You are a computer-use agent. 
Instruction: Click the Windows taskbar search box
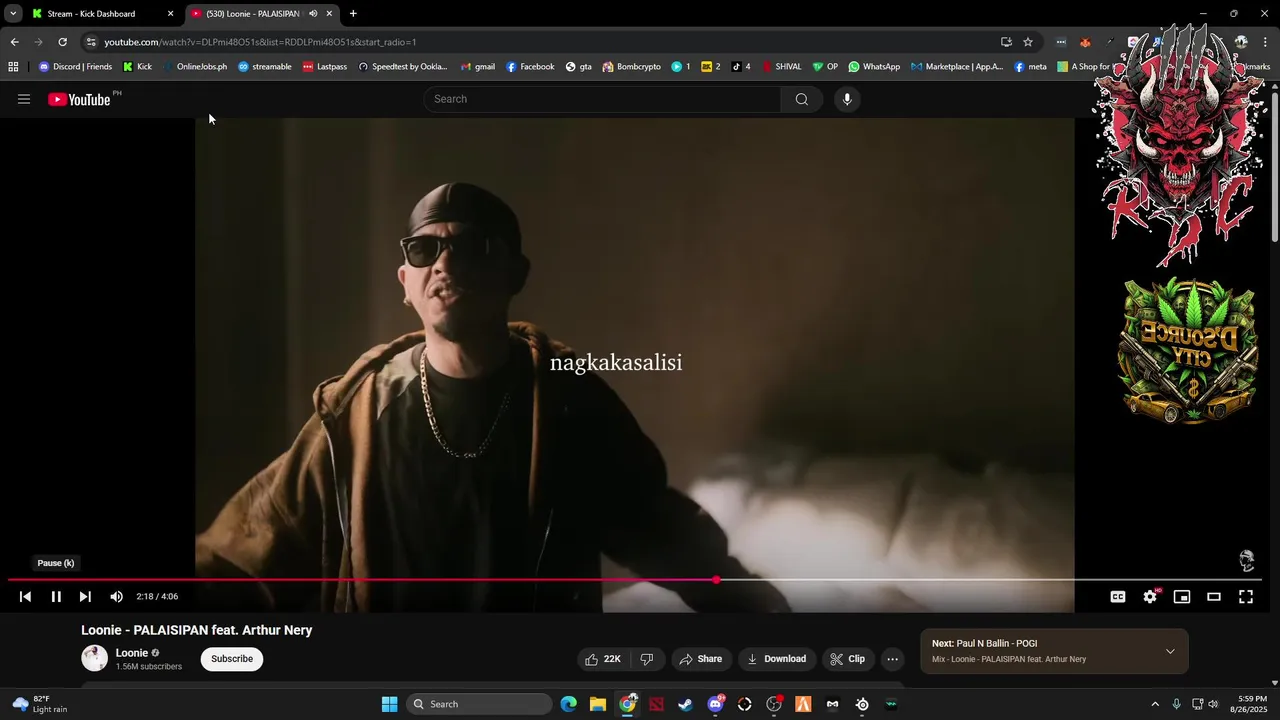tap(480, 704)
